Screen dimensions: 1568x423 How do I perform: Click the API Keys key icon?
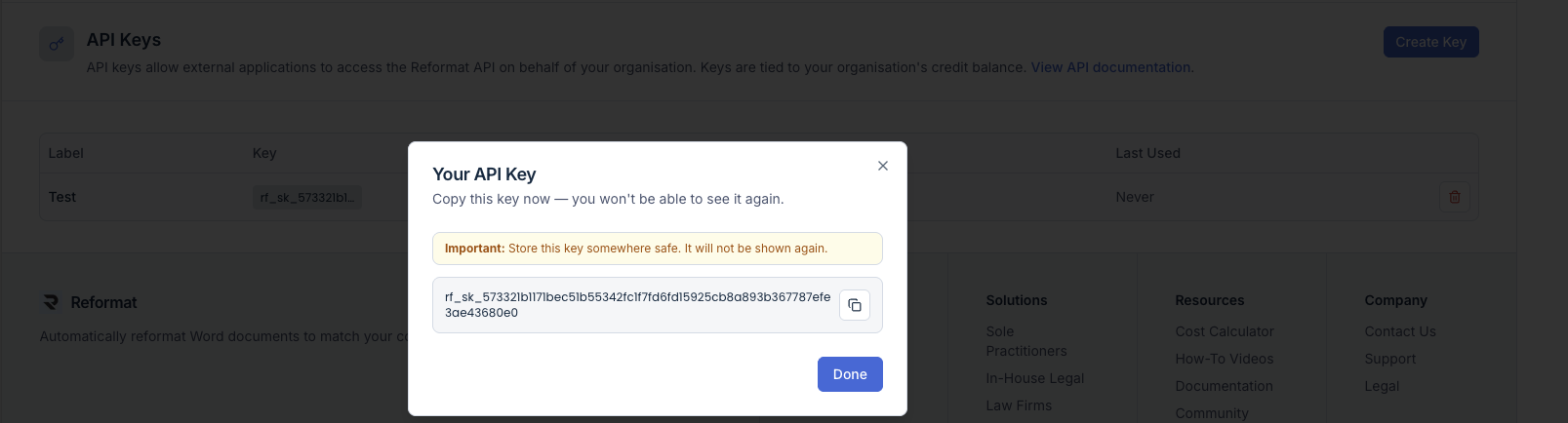57,44
